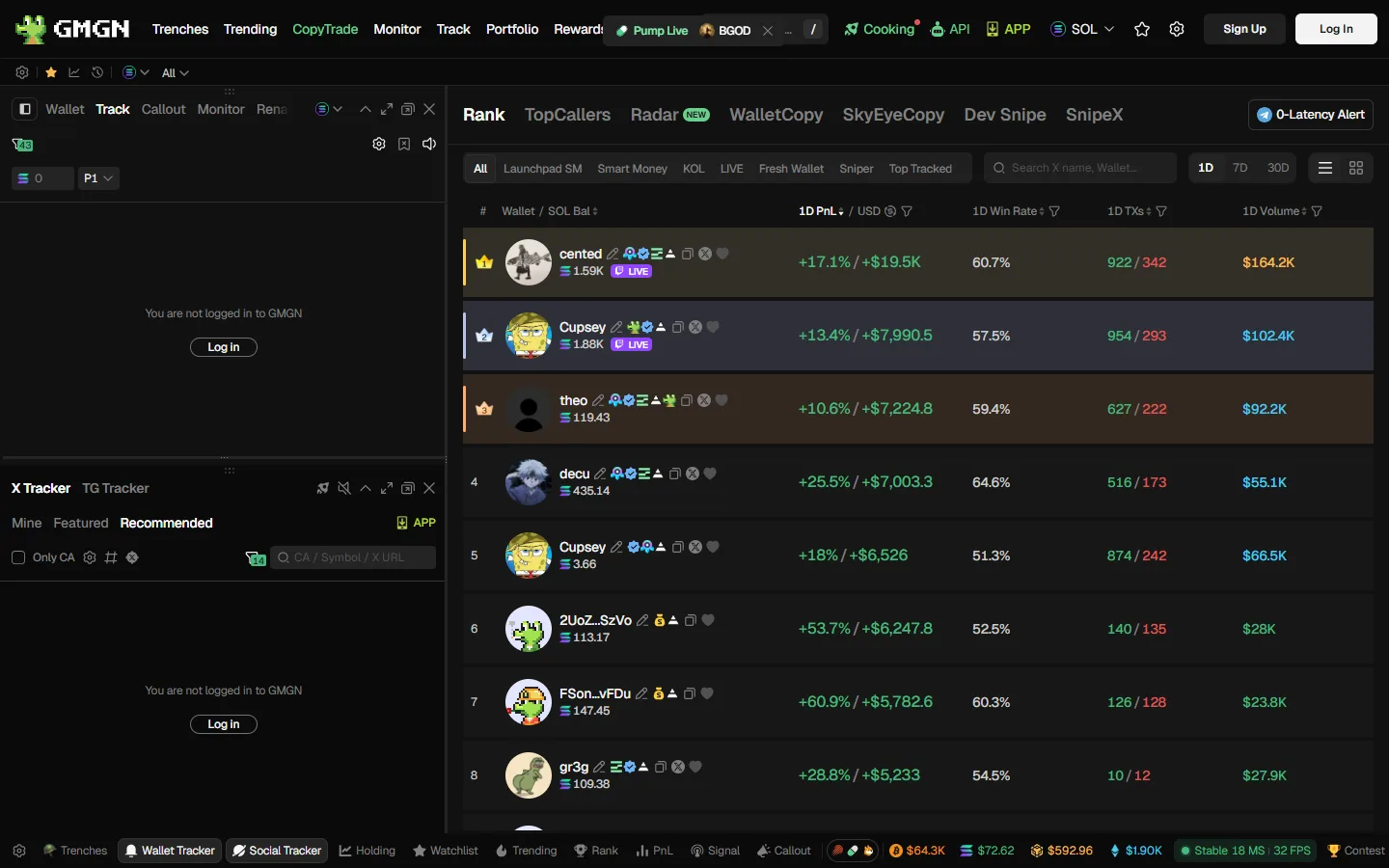Click the Search X name, Wallet field
Image resolution: width=1389 pixels, height=868 pixels.
point(1080,168)
